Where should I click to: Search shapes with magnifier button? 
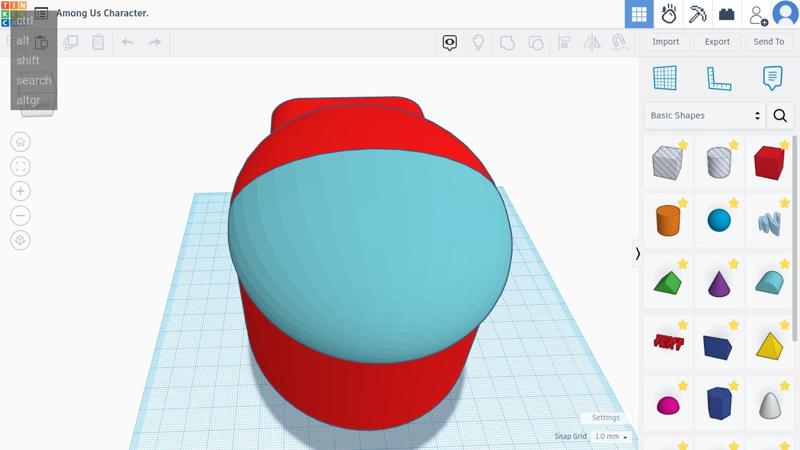(x=780, y=116)
